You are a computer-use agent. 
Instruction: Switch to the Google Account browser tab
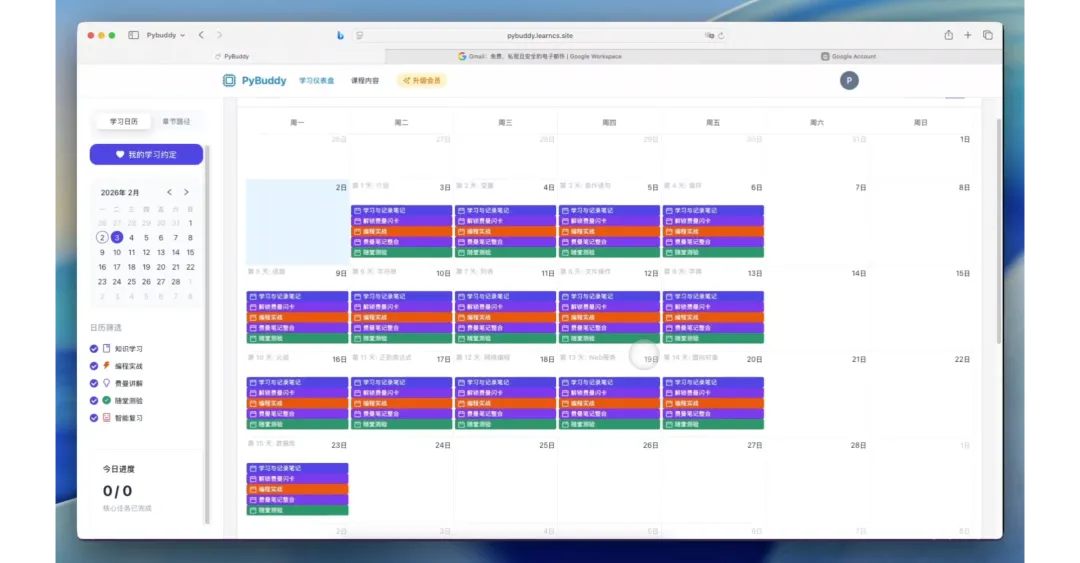[x=848, y=57]
